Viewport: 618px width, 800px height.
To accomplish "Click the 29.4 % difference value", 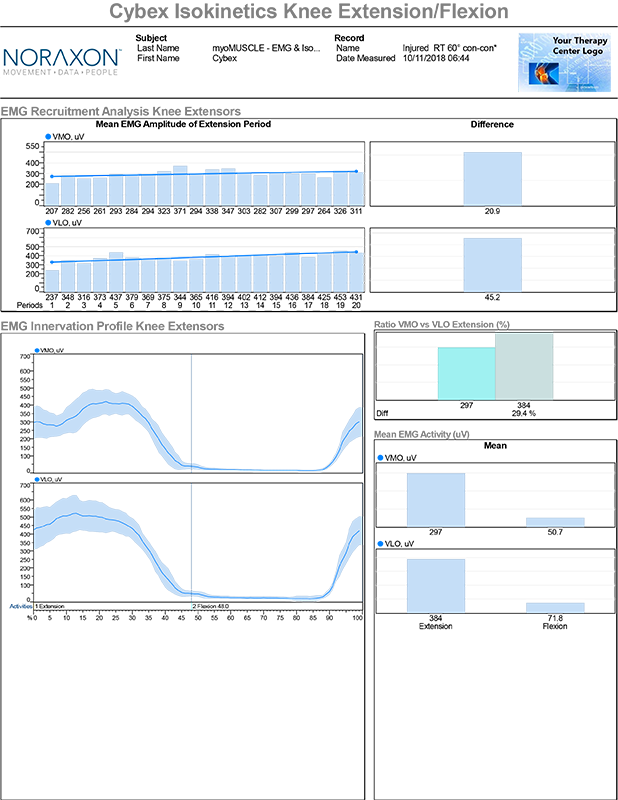I will click(x=524, y=413).
